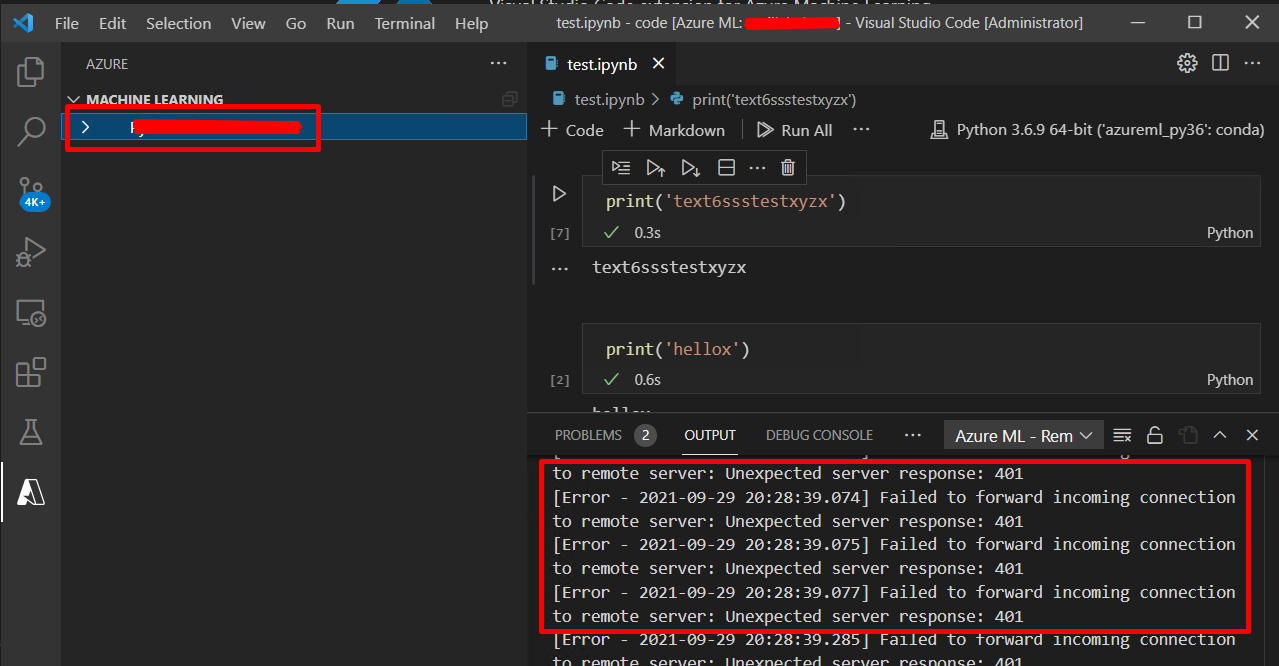Open the notebook settings gear icon

[1187, 63]
